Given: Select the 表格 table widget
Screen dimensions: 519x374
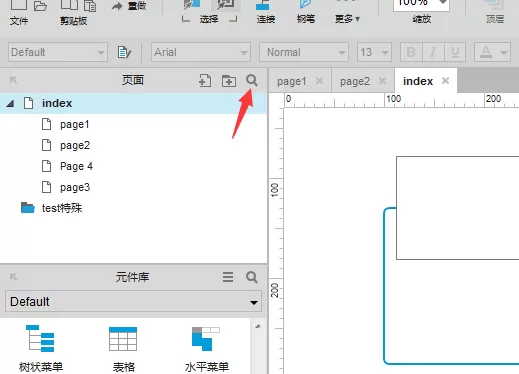Looking at the screenshot, I should pyautogui.click(x=123, y=348).
